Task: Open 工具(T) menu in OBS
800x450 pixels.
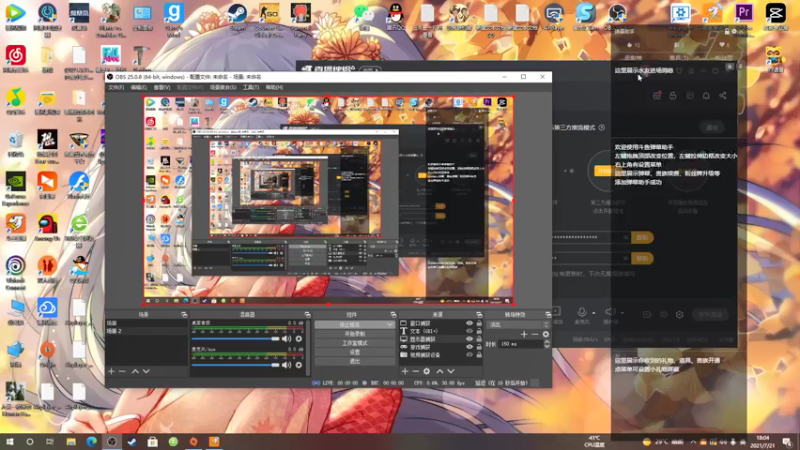Action: click(x=251, y=87)
